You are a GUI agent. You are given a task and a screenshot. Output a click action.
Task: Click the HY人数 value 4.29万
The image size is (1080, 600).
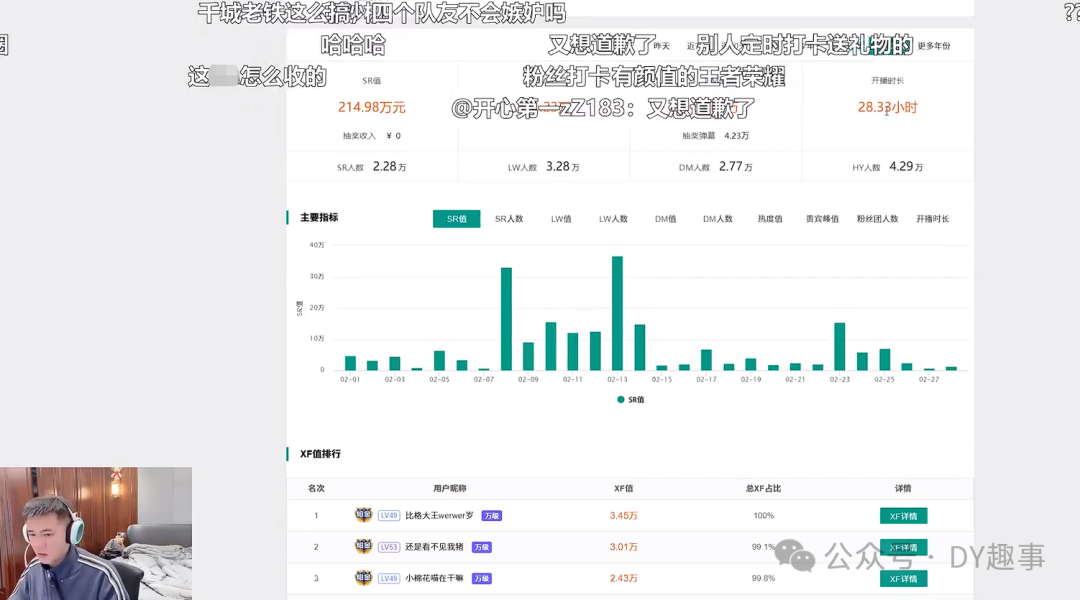[906, 167]
